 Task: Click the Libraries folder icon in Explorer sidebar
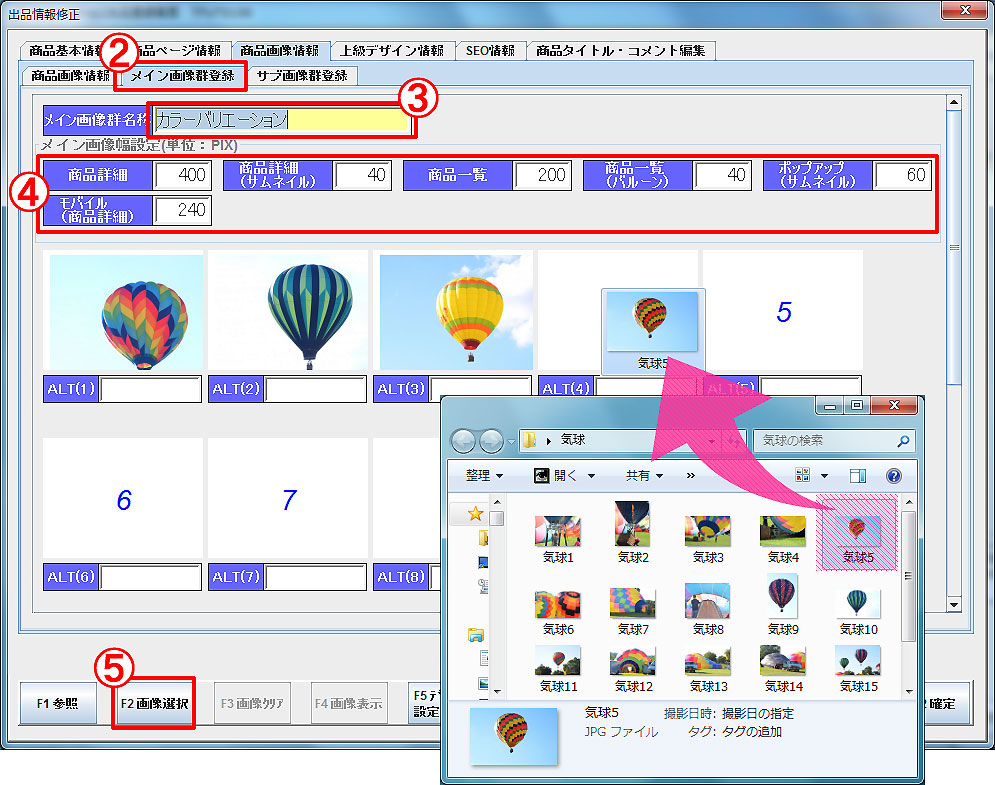pos(477,634)
